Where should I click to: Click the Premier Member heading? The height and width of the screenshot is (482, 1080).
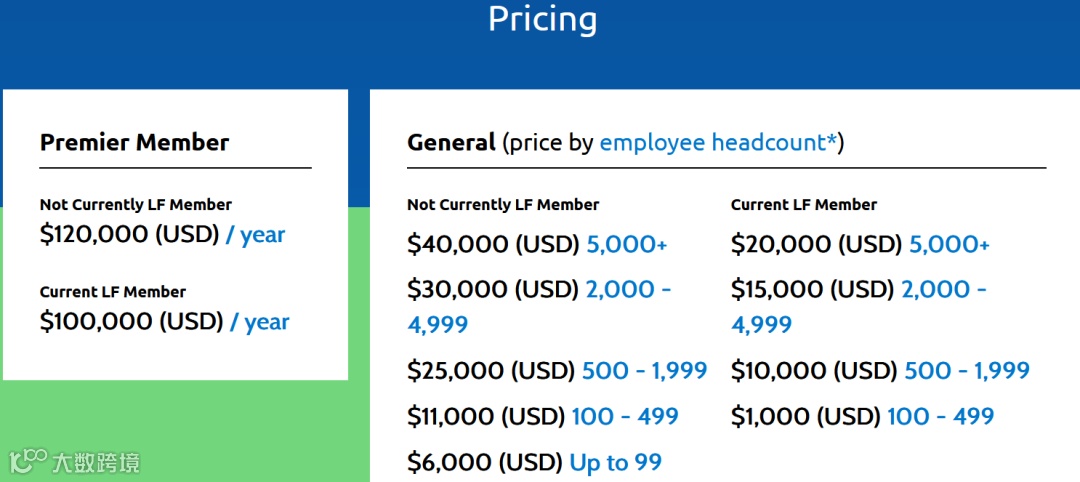tap(134, 143)
